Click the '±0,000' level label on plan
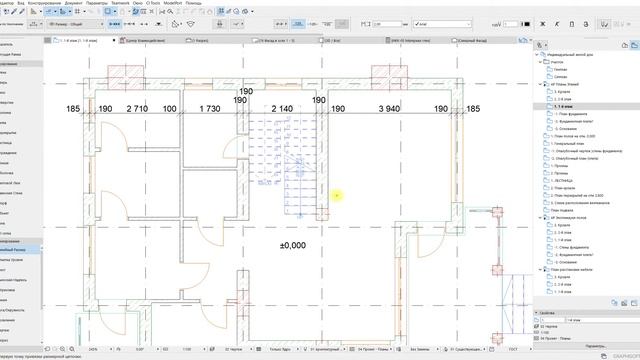Screen dimensions: 640x360 coord(293,245)
